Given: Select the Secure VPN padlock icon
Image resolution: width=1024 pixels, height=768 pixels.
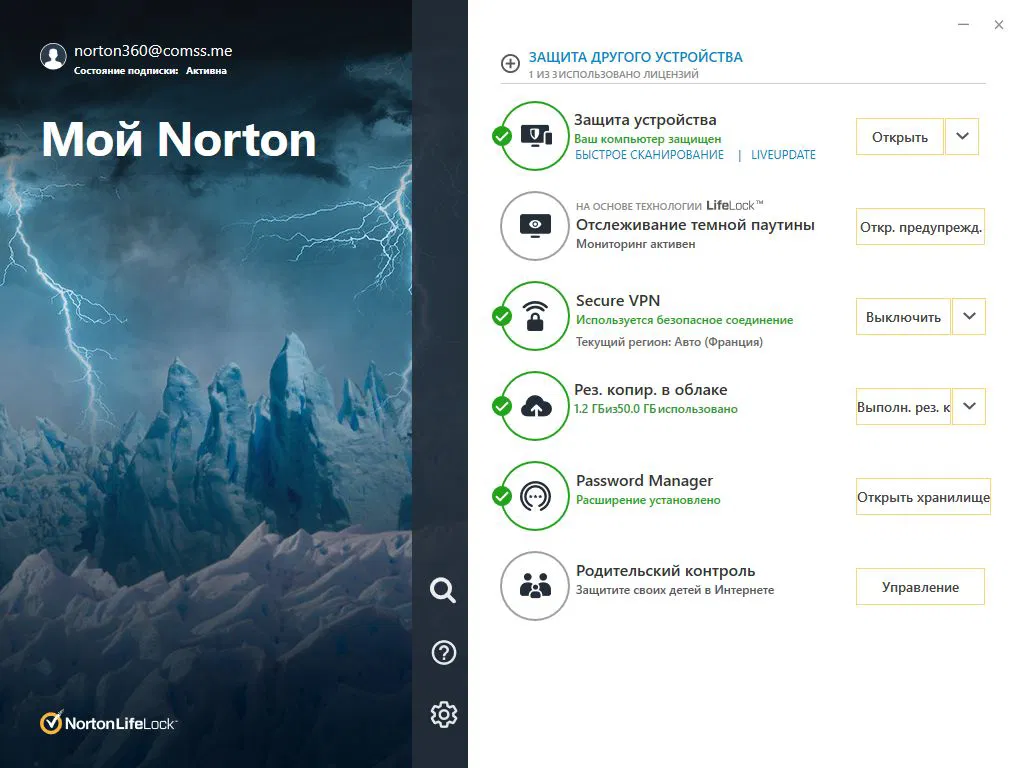Looking at the screenshot, I should 535,316.
